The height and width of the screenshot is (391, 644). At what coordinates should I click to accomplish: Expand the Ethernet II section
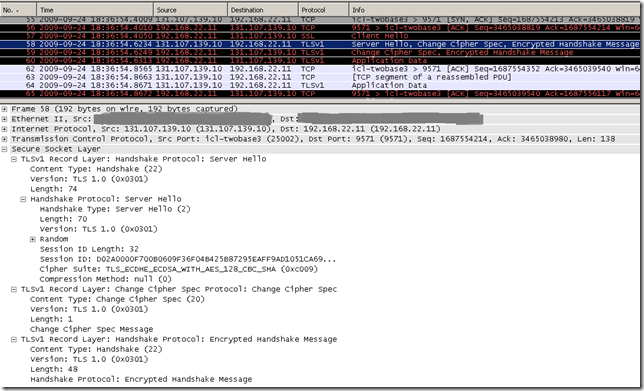(x=5, y=119)
